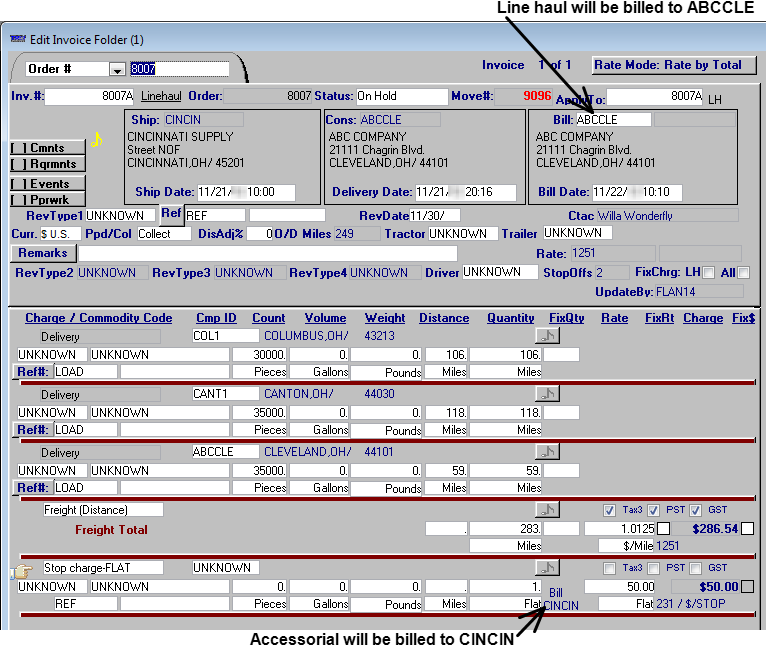Click the Events button

pos(47,184)
